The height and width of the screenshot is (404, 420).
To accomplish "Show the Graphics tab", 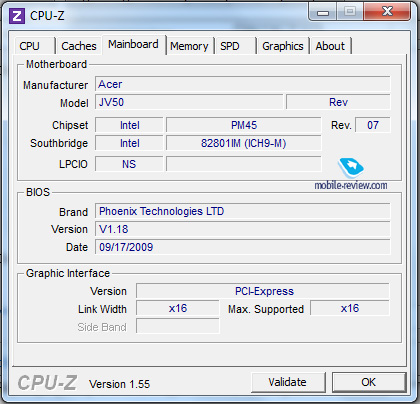I will [x=283, y=46].
